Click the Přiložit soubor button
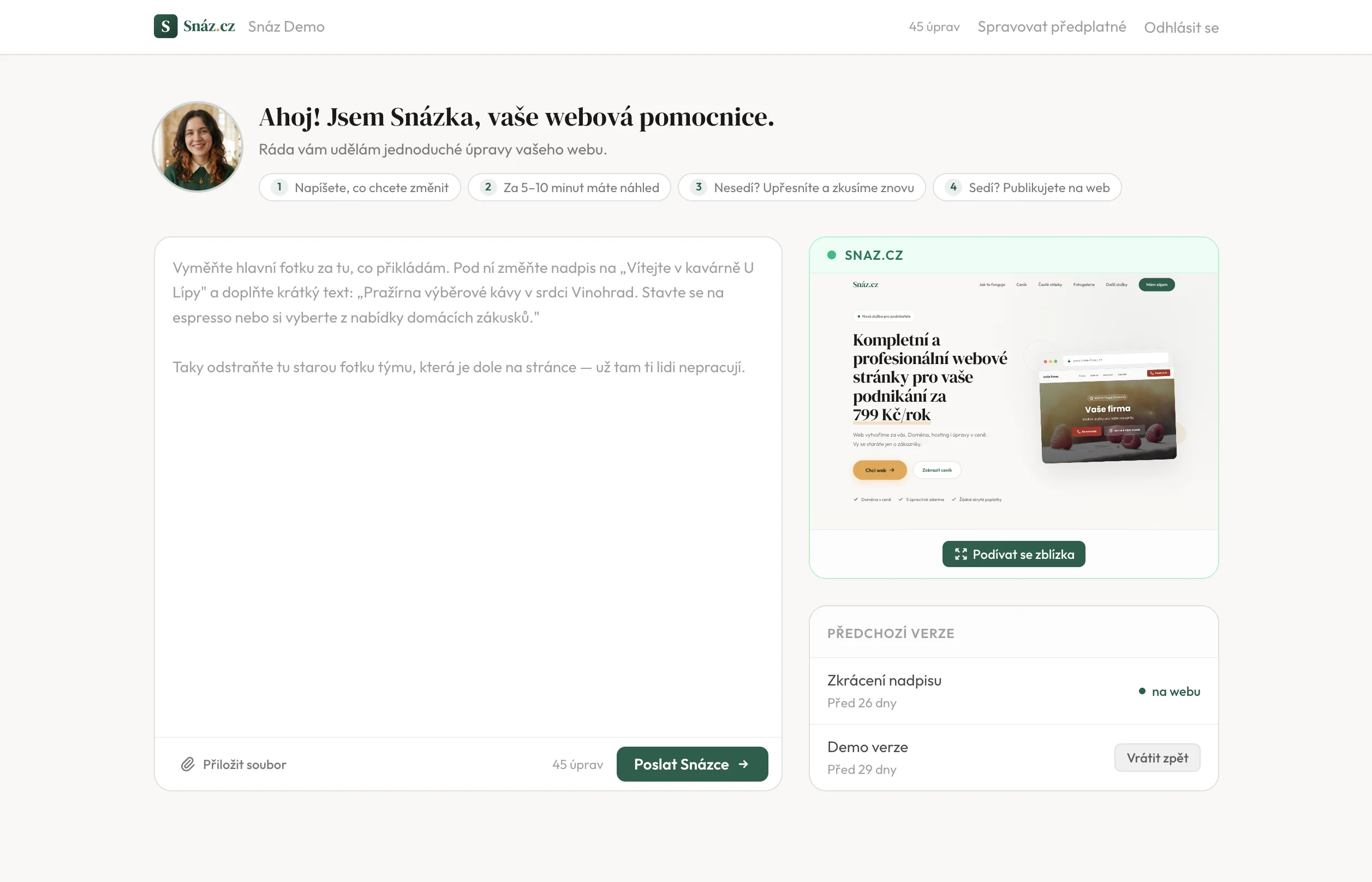This screenshot has height=882, width=1372. pos(234,765)
